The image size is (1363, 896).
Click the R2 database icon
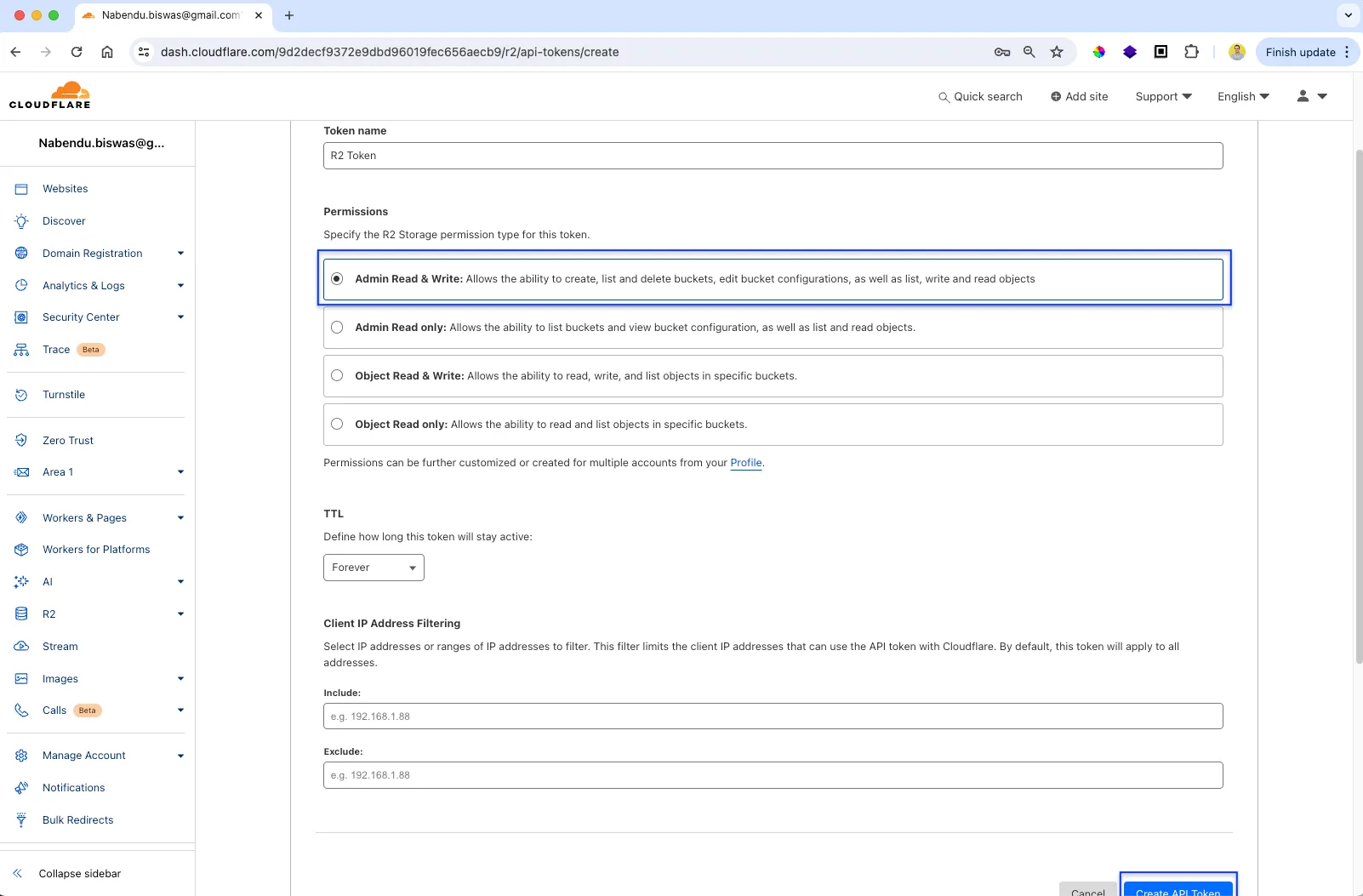pyautogui.click(x=21, y=614)
